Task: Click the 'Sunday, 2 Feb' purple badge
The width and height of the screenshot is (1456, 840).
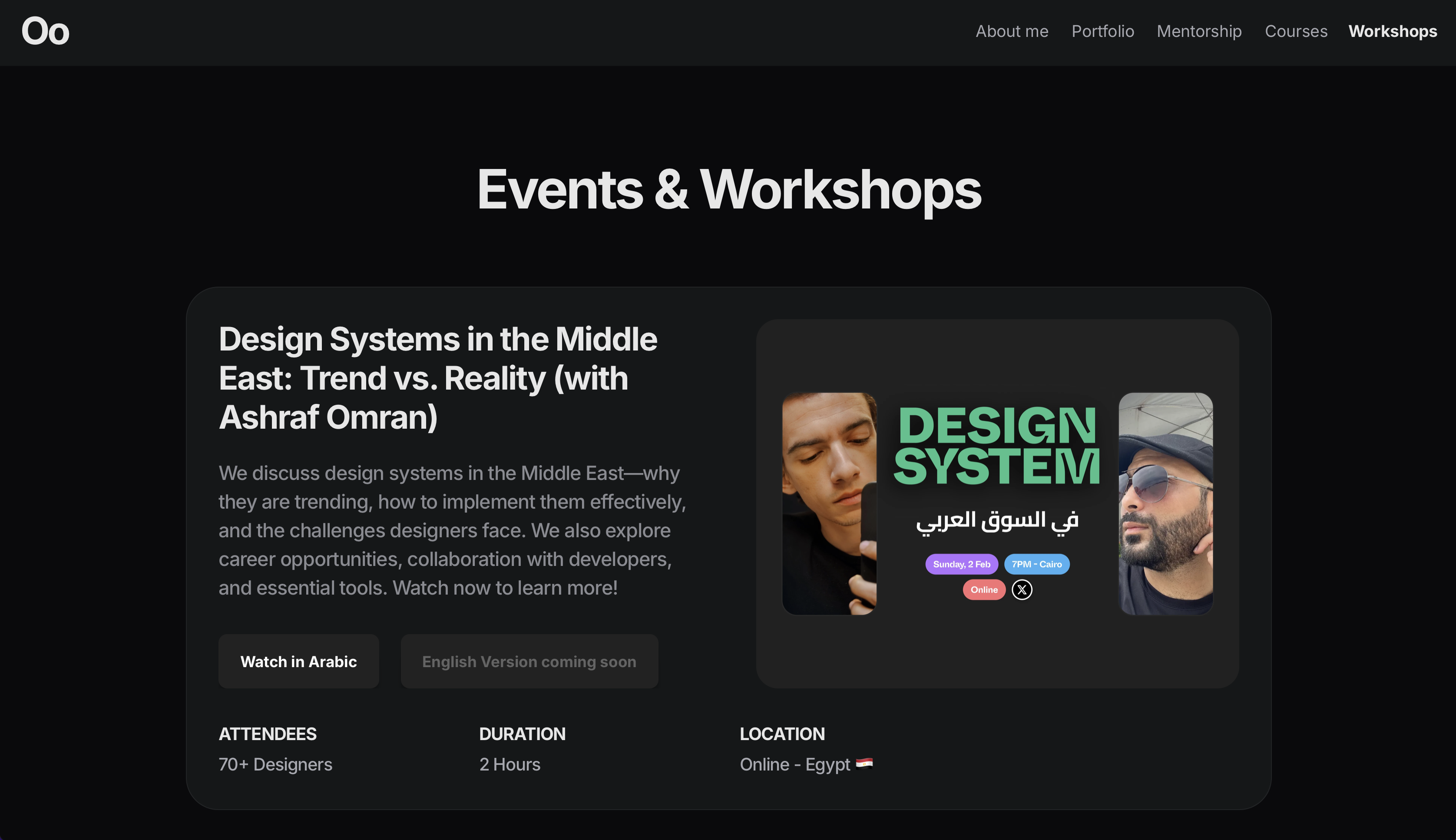Action: [962, 564]
